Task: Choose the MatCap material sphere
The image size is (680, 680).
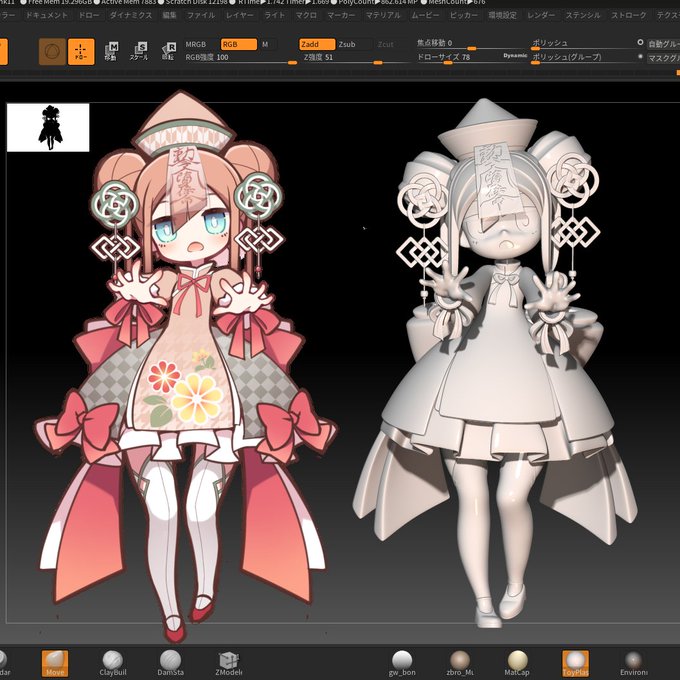Action: point(517,663)
